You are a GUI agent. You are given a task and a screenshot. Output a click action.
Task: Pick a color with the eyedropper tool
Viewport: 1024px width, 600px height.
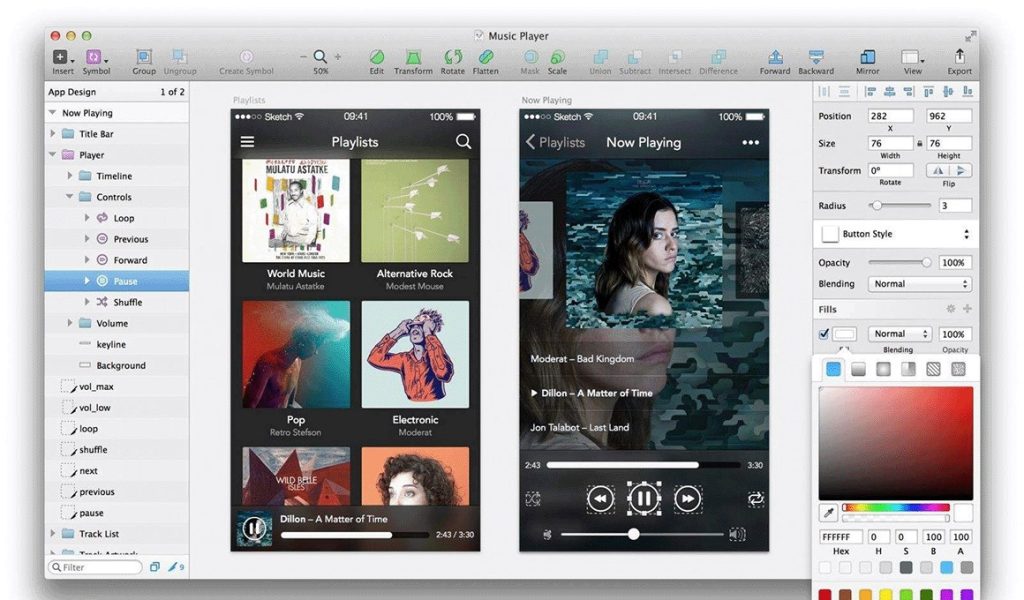coord(829,513)
